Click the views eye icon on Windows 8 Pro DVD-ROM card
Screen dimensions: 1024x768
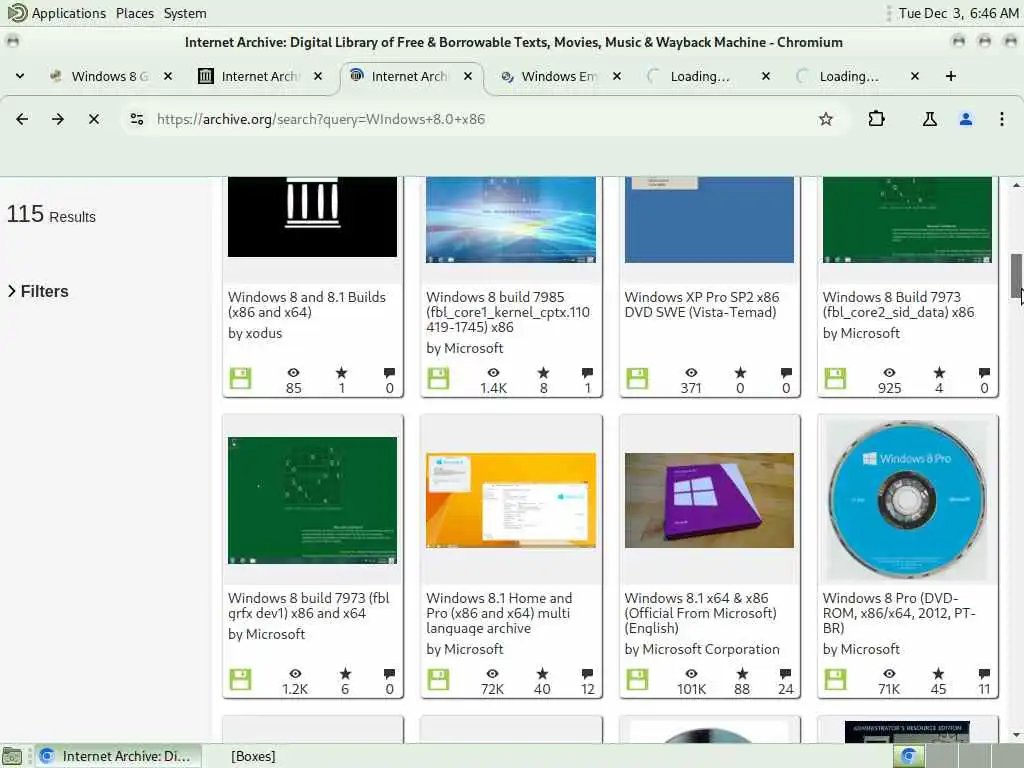[x=889, y=673]
